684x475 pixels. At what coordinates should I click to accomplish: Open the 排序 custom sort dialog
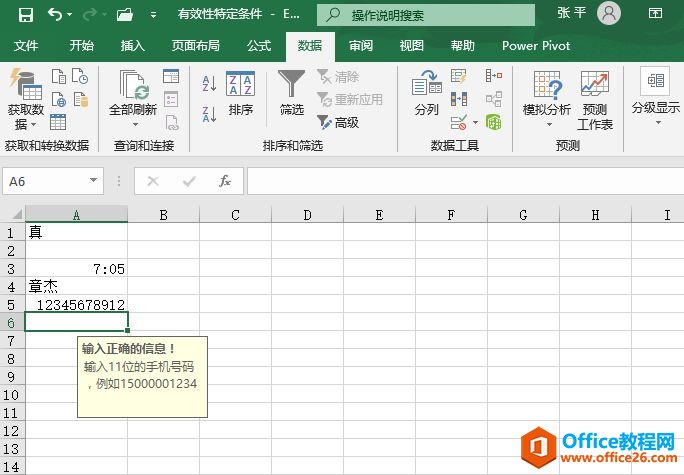click(x=240, y=93)
